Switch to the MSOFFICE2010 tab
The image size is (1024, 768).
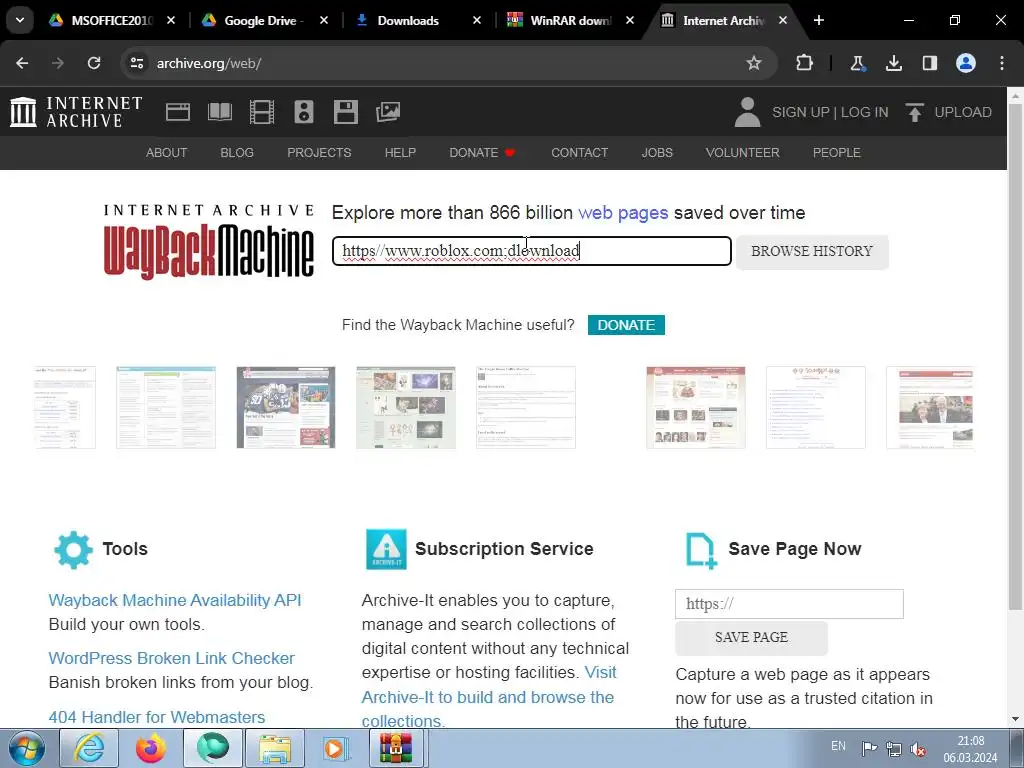pyautogui.click(x=112, y=20)
